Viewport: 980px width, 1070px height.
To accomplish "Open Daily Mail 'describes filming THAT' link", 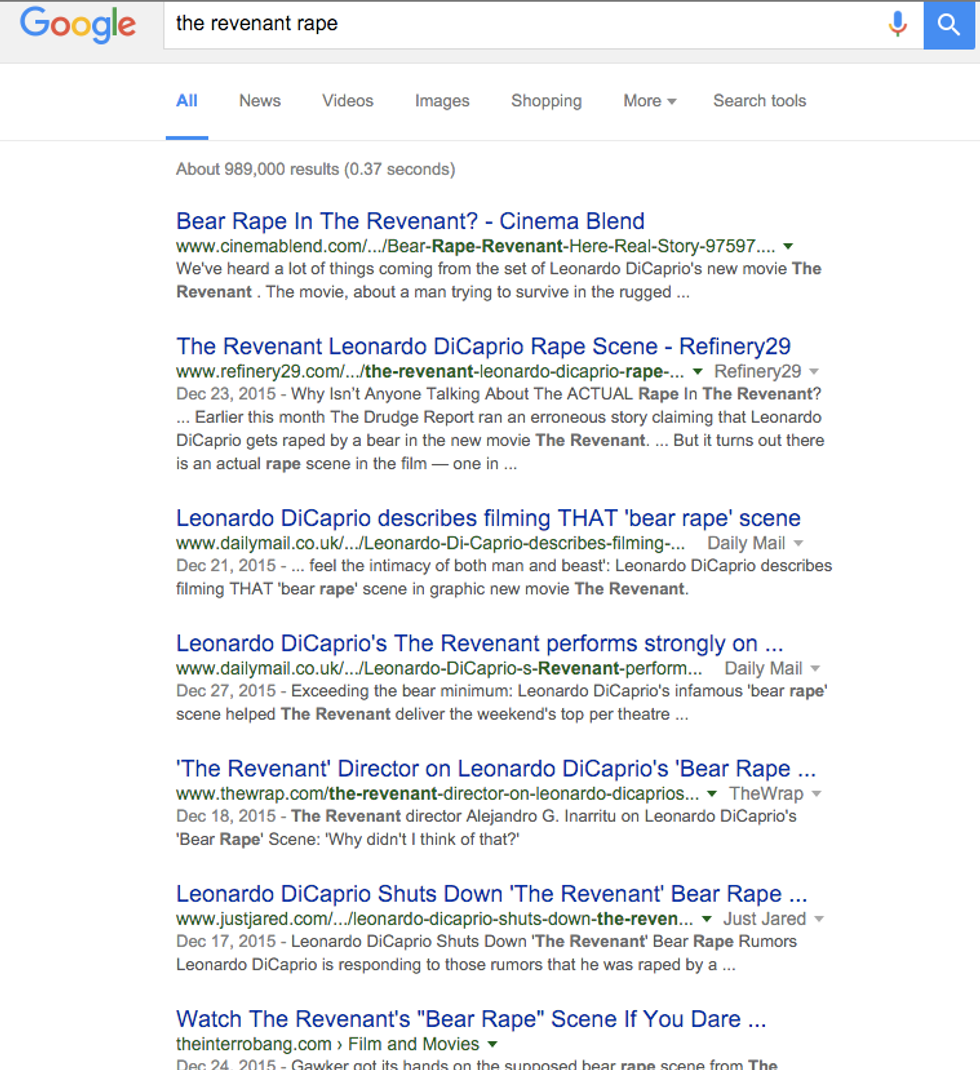I will tap(488, 518).
